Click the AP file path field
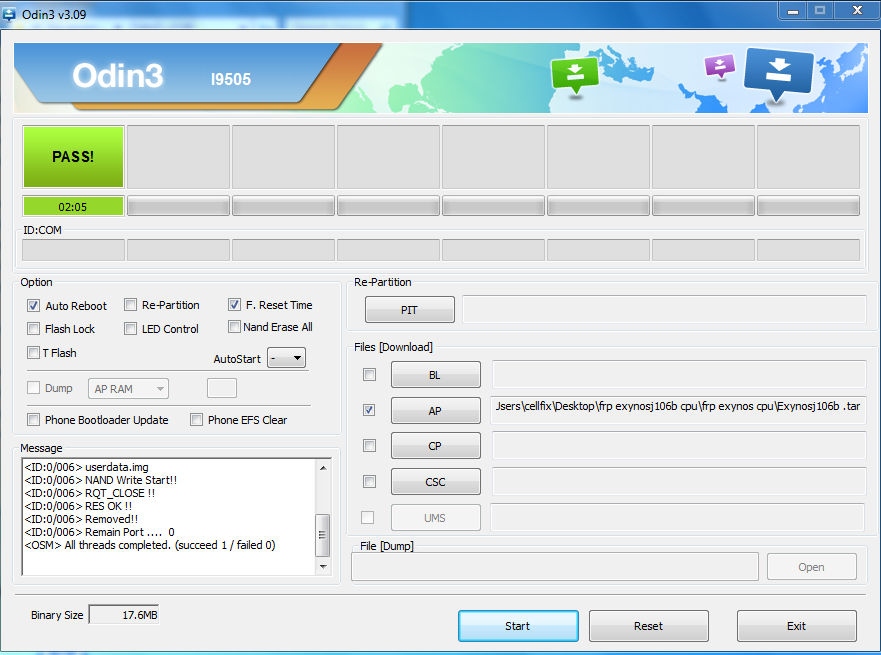Image resolution: width=881 pixels, height=655 pixels. 678,410
